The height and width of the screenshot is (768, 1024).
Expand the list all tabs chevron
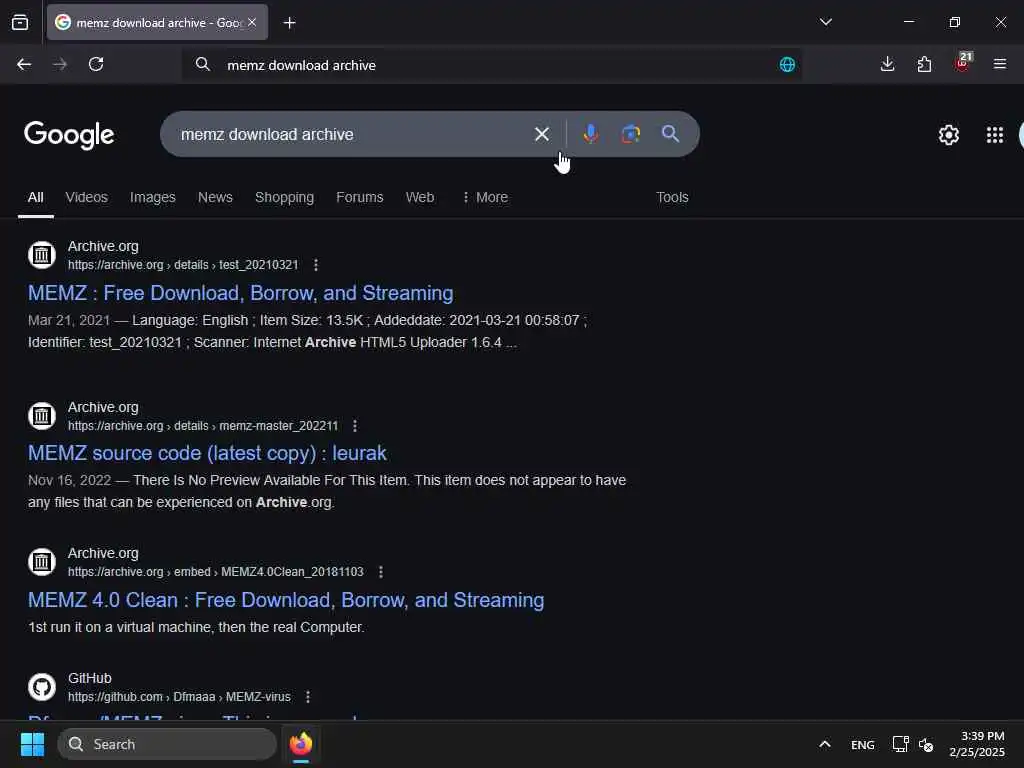825,22
